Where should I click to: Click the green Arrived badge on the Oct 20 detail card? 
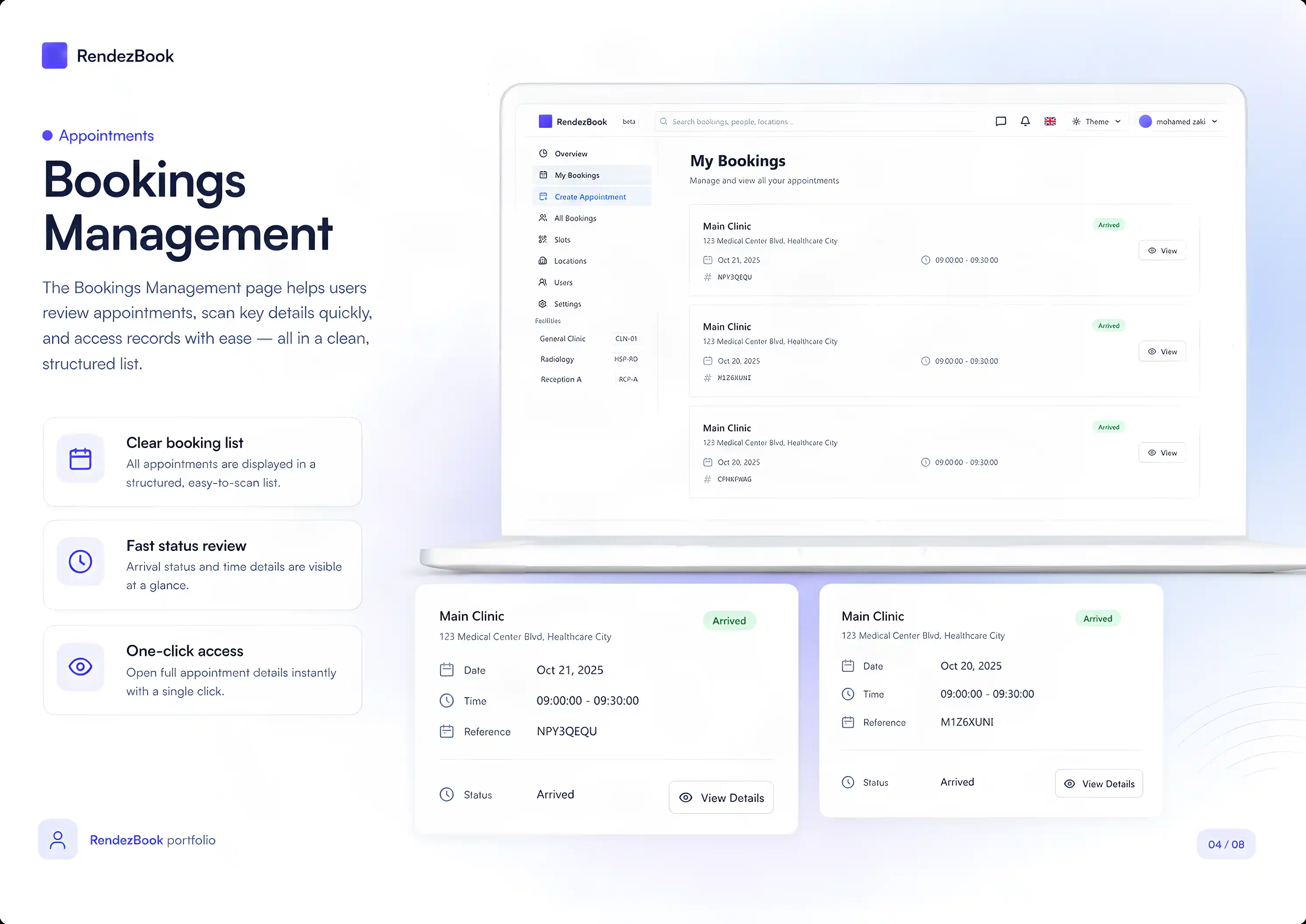(1098, 618)
